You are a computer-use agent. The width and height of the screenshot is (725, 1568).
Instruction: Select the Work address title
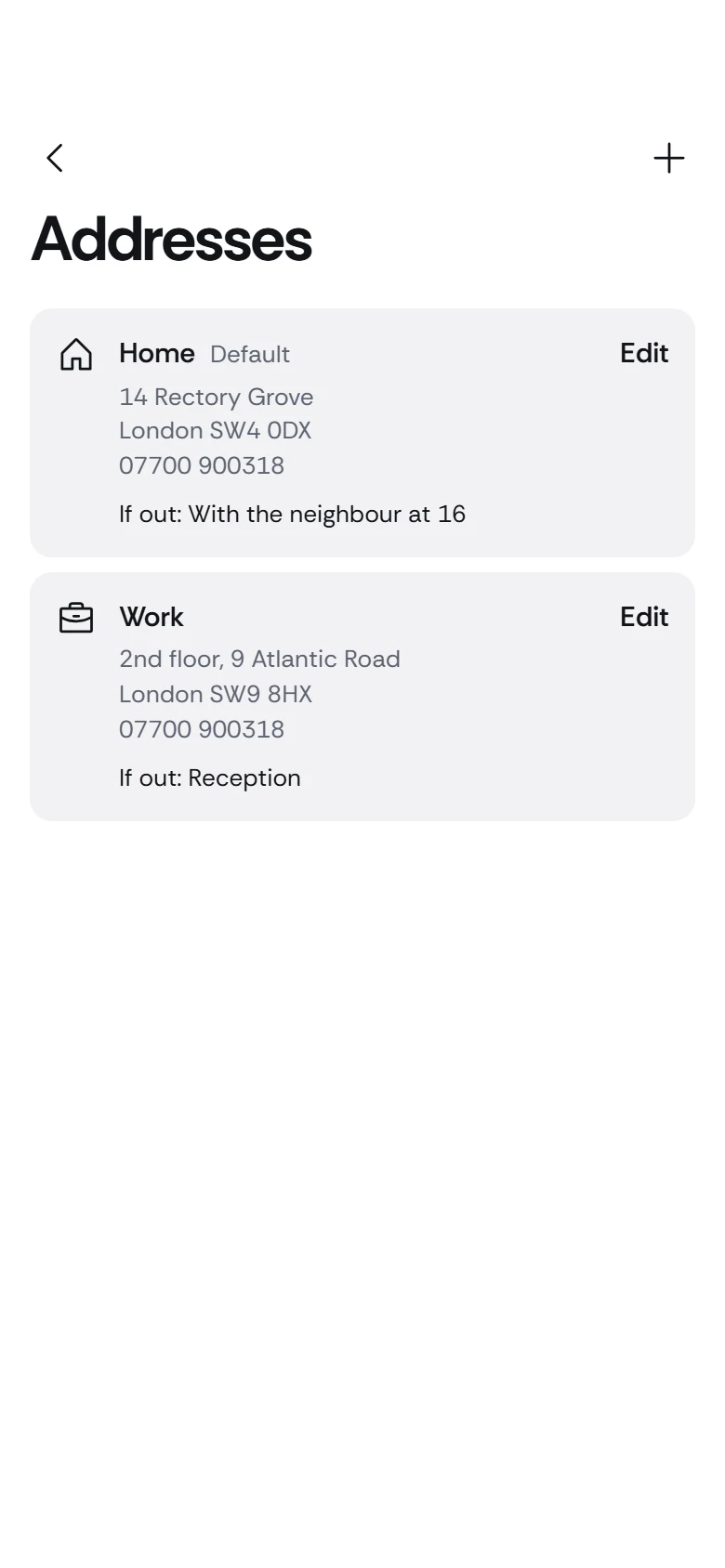152,617
